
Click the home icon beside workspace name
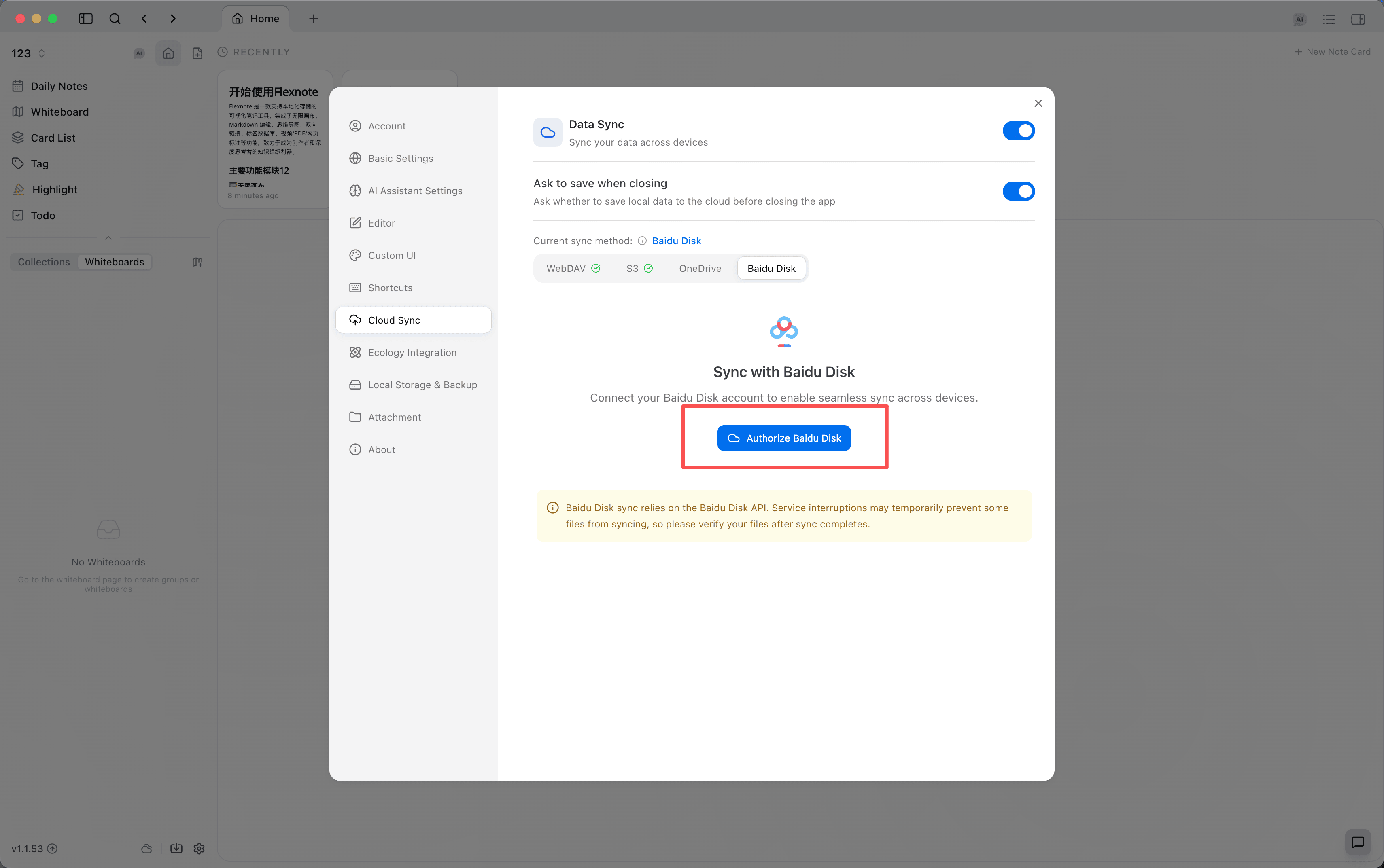coord(168,53)
